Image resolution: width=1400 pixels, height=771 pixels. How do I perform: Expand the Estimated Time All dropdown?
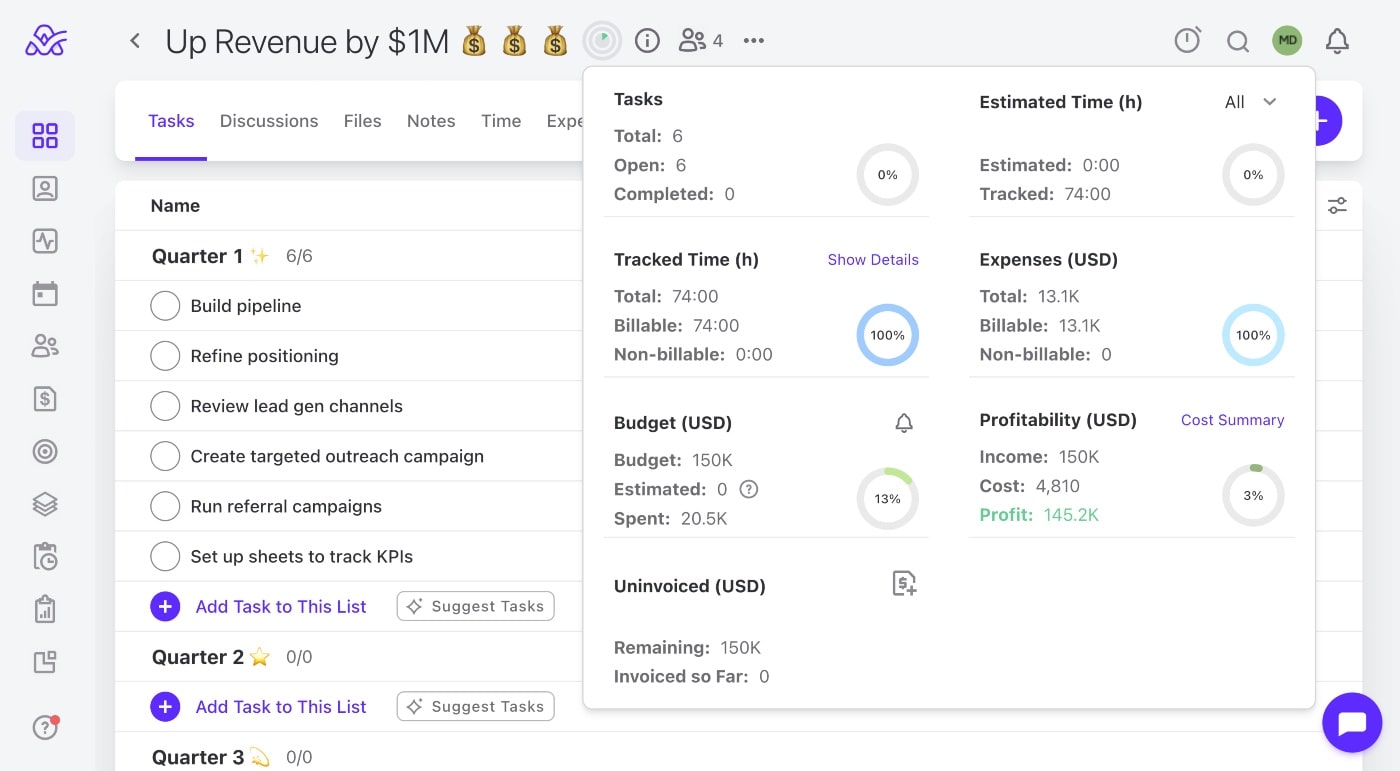coord(1251,102)
